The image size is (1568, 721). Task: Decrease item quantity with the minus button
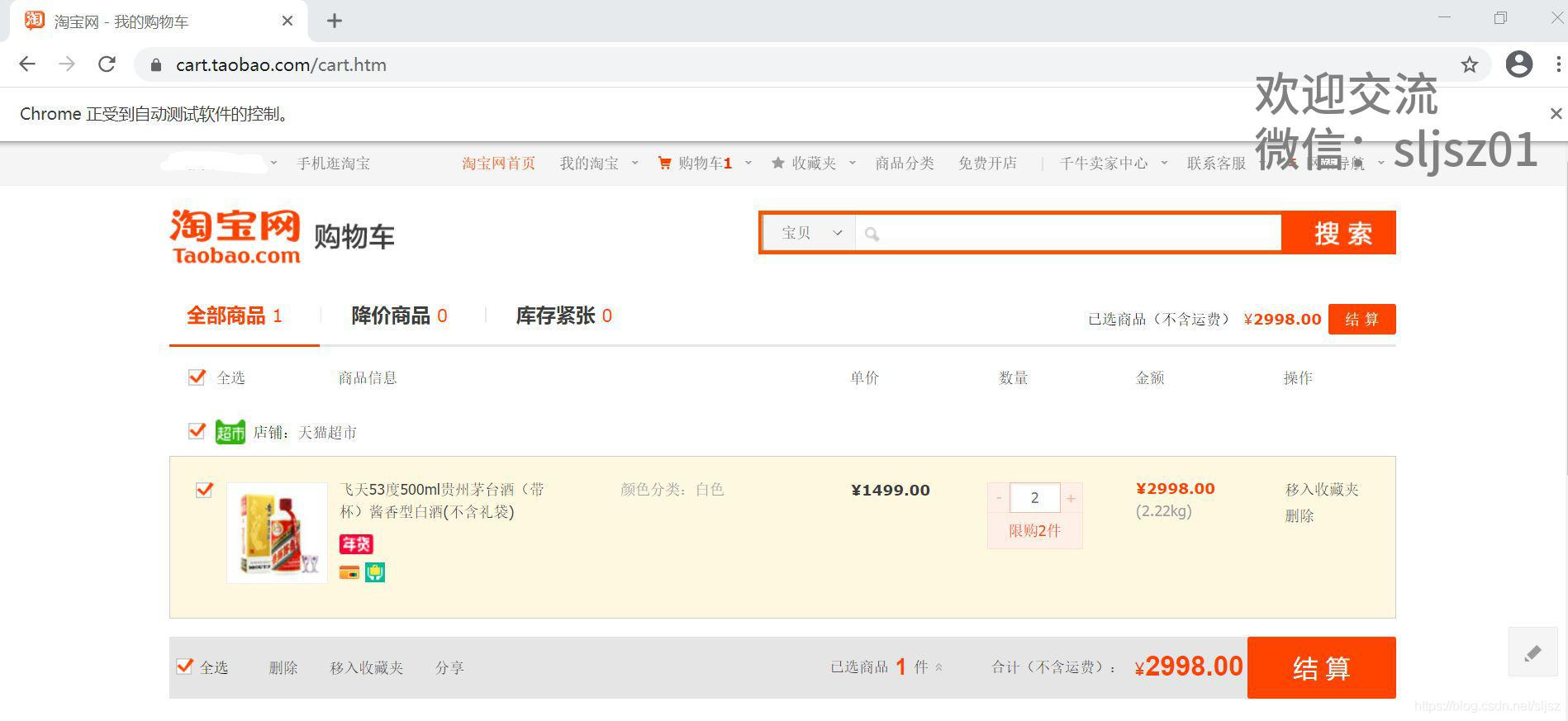998,498
